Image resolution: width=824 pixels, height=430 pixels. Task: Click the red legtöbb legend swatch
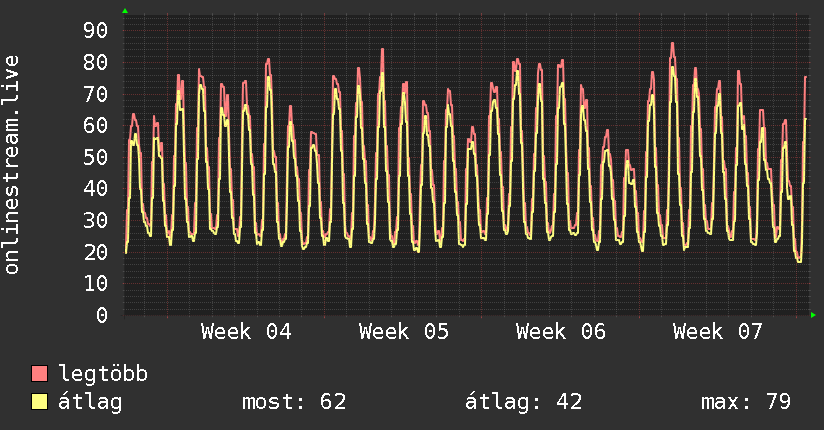(40, 374)
